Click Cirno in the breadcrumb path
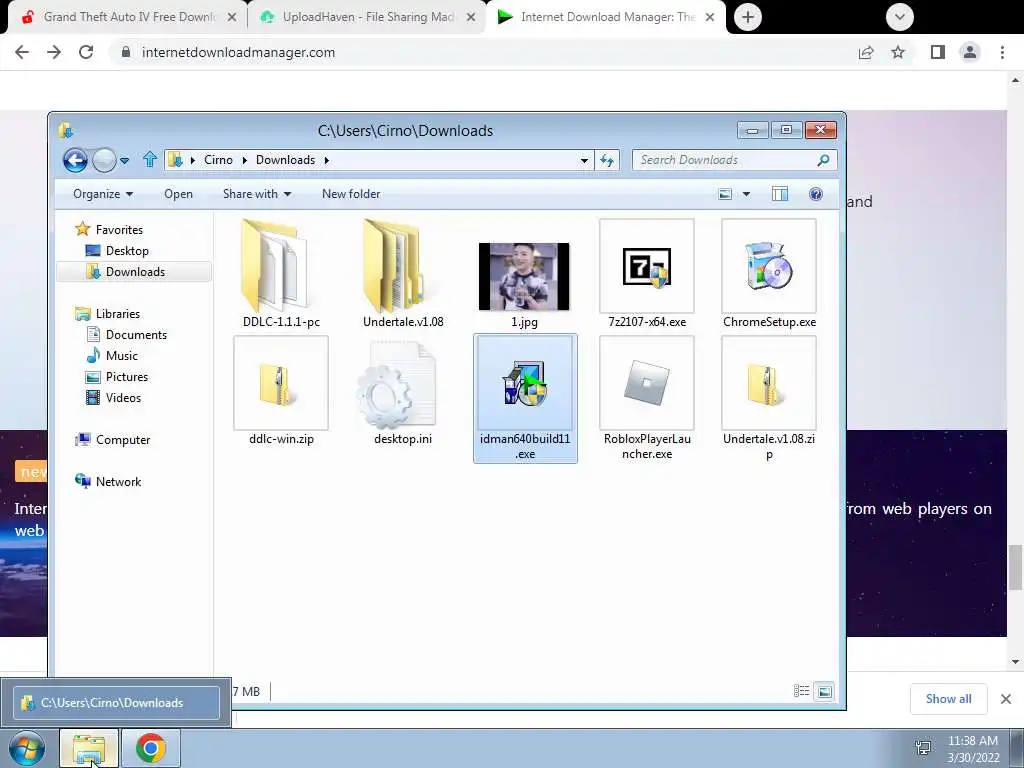The image size is (1024, 768). click(x=218, y=160)
